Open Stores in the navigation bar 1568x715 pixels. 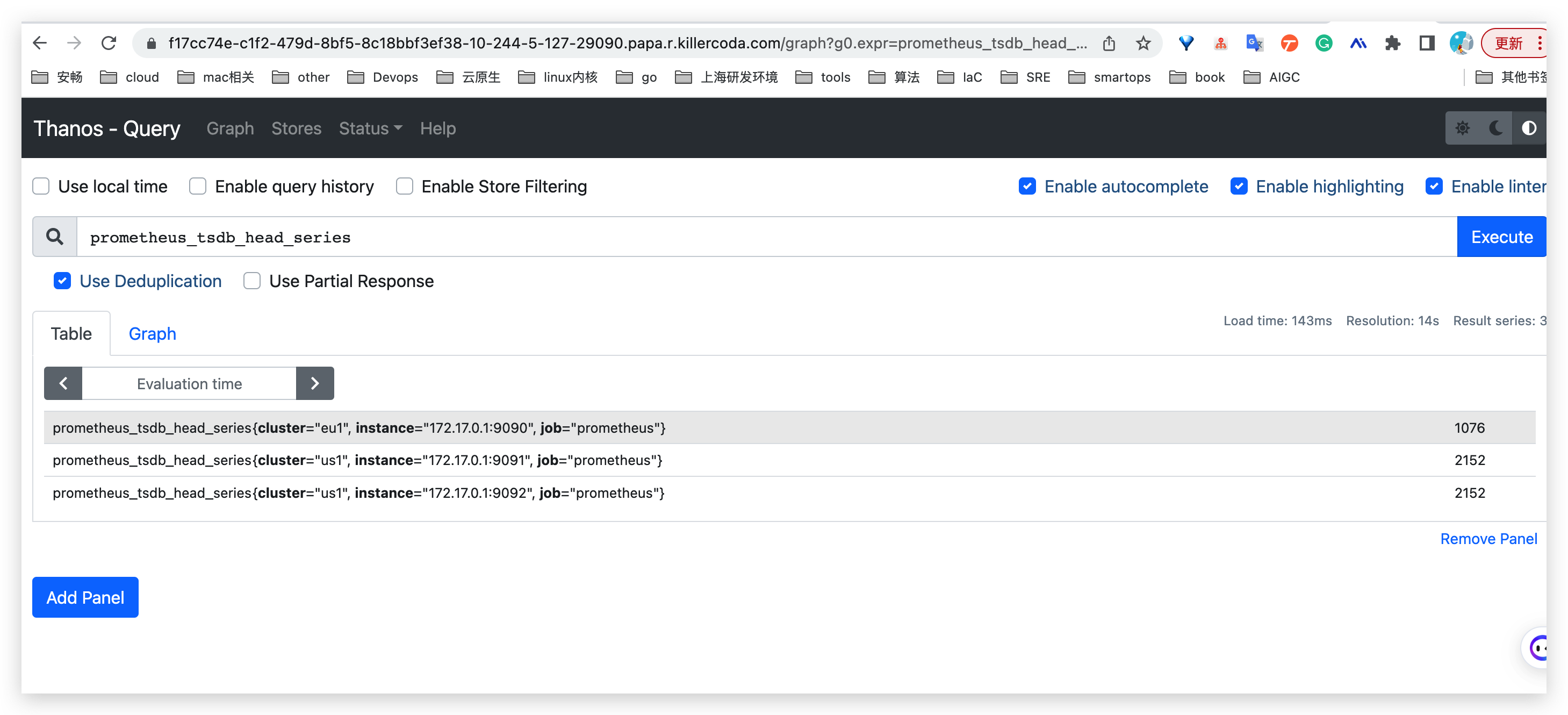(x=296, y=128)
